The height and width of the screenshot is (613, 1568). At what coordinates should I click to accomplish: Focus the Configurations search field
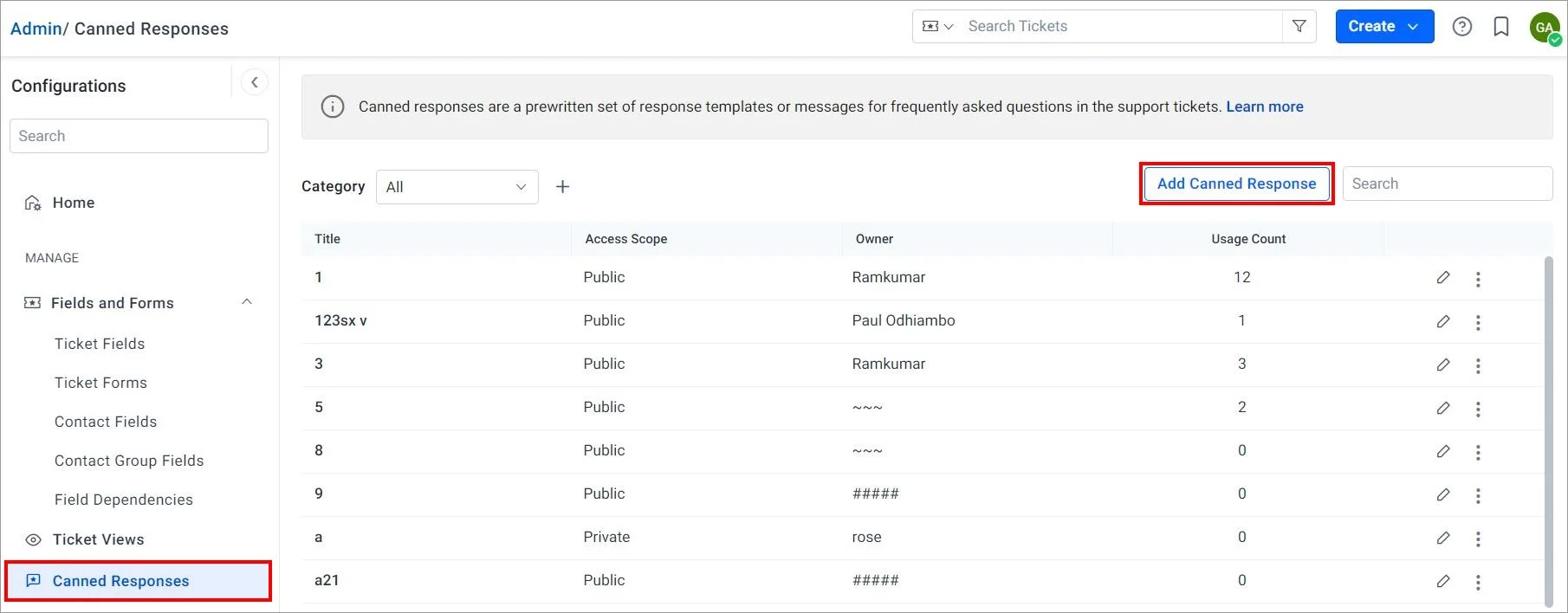tap(139, 136)
